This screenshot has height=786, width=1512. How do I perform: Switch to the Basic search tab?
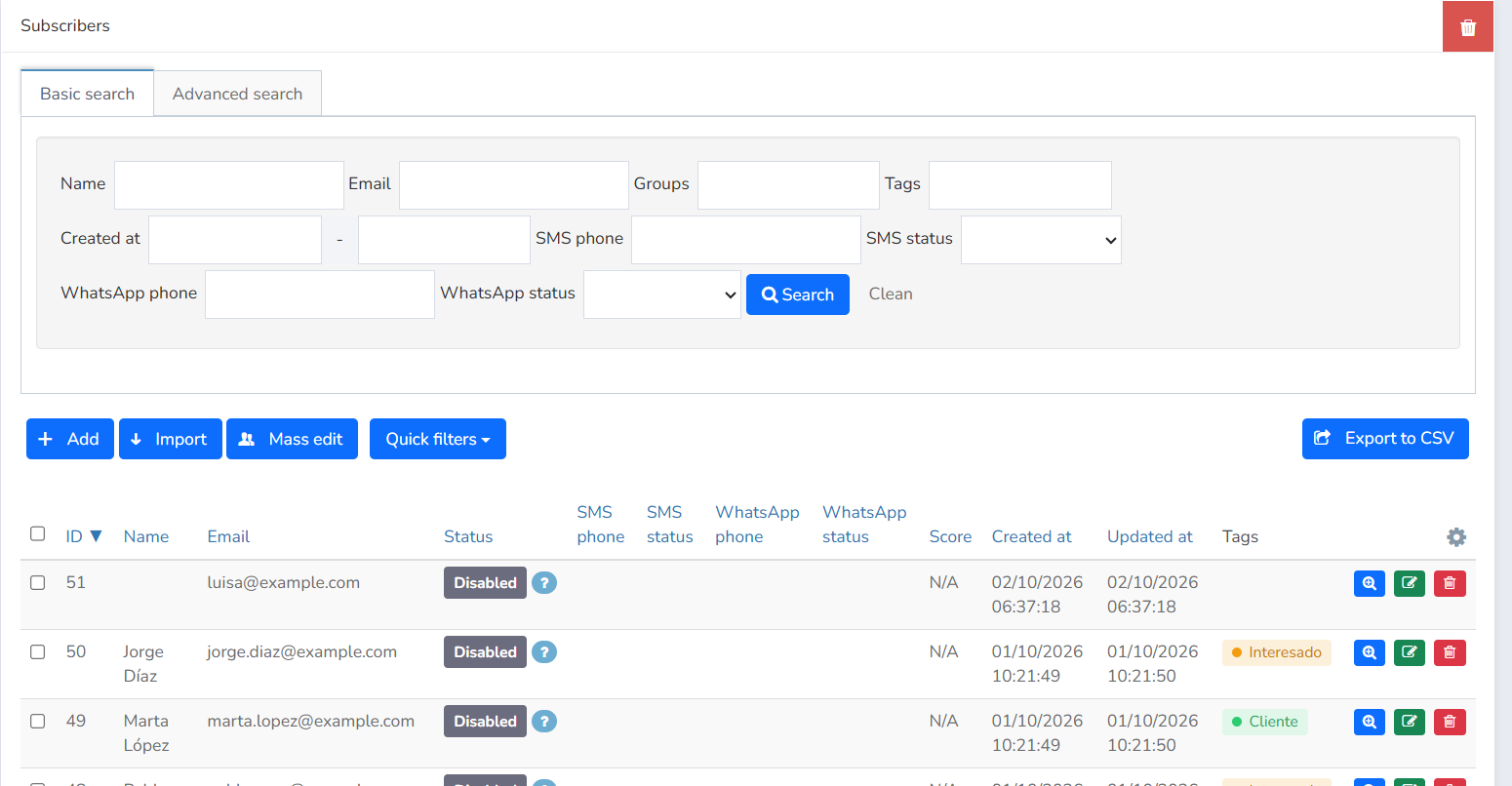(87, 94)
